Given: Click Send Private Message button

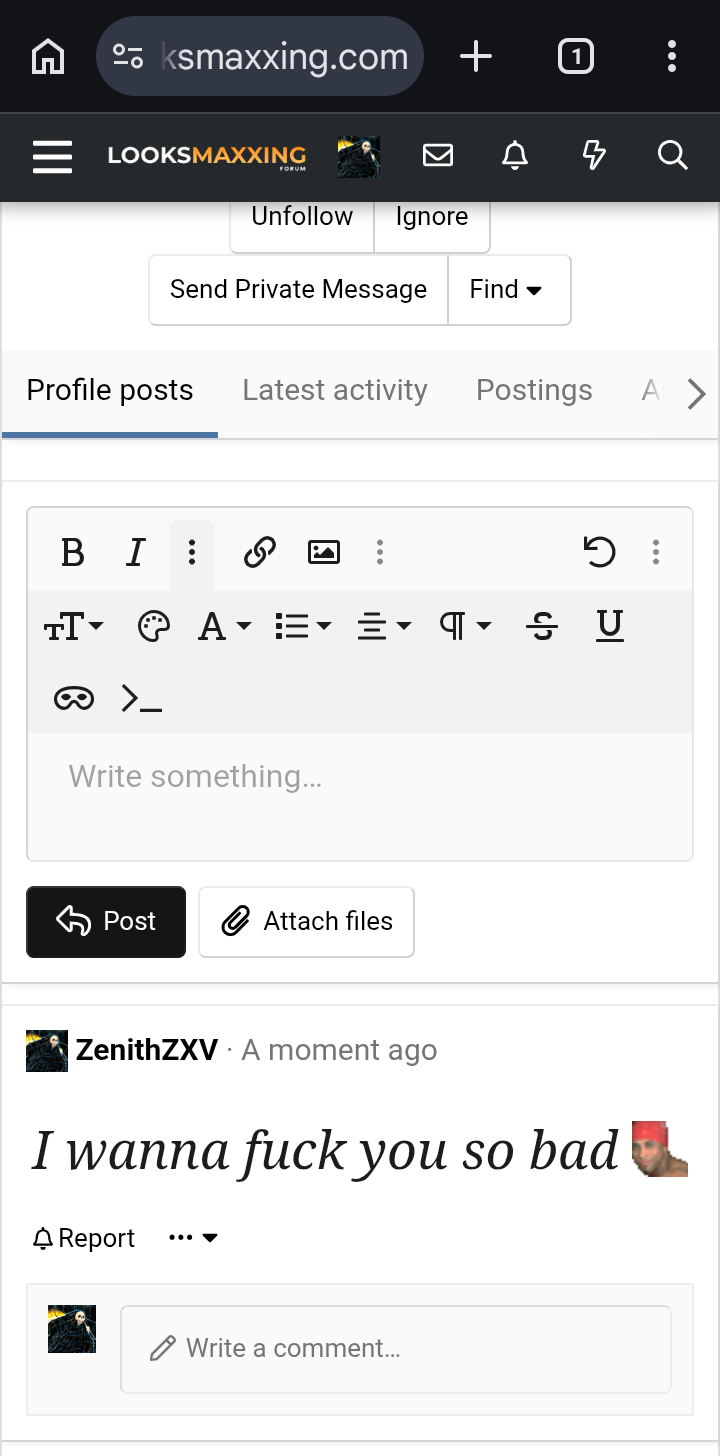Looking at the screenshot, I should click(x=298, y=290).
